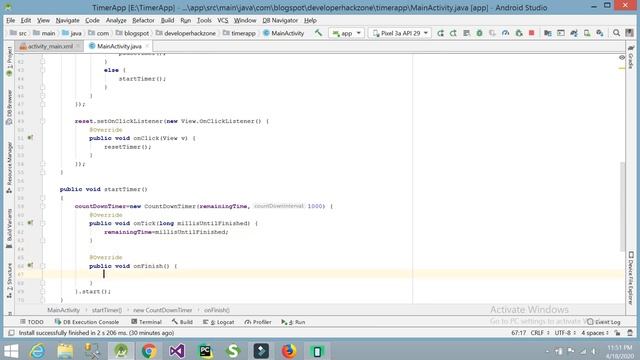The width and height of the screenshot is (640, 360).
Task: Click Attach Debugger to Android Process icon
Action: (519, 33)
